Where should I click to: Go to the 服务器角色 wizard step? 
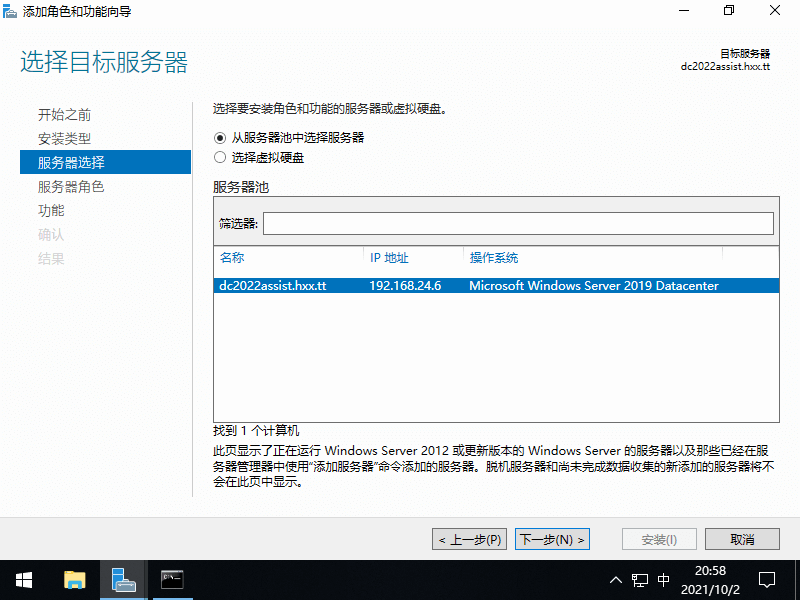click(71, 187)
